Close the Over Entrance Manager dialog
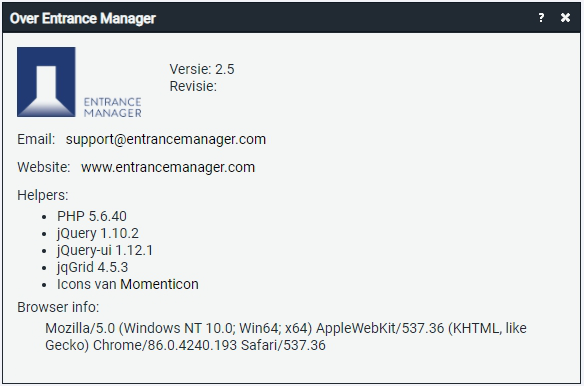Screen dimensions: 584x386 click(565, 18)
